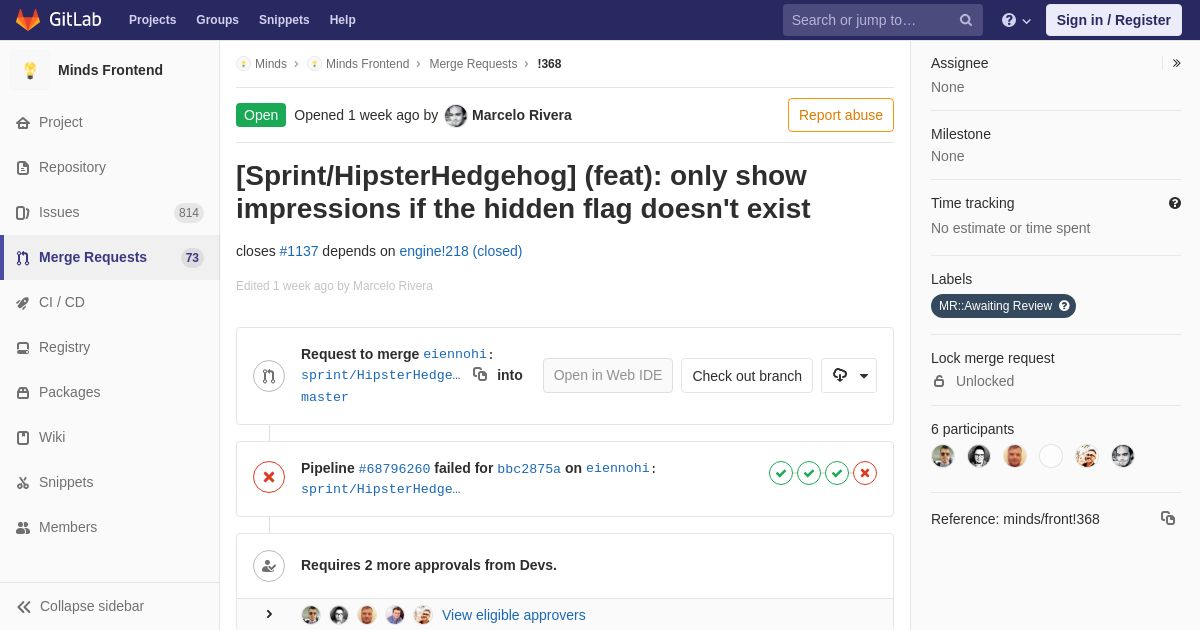Click View eligible approvers link
1200x630 pixels.
coord(514,615)
